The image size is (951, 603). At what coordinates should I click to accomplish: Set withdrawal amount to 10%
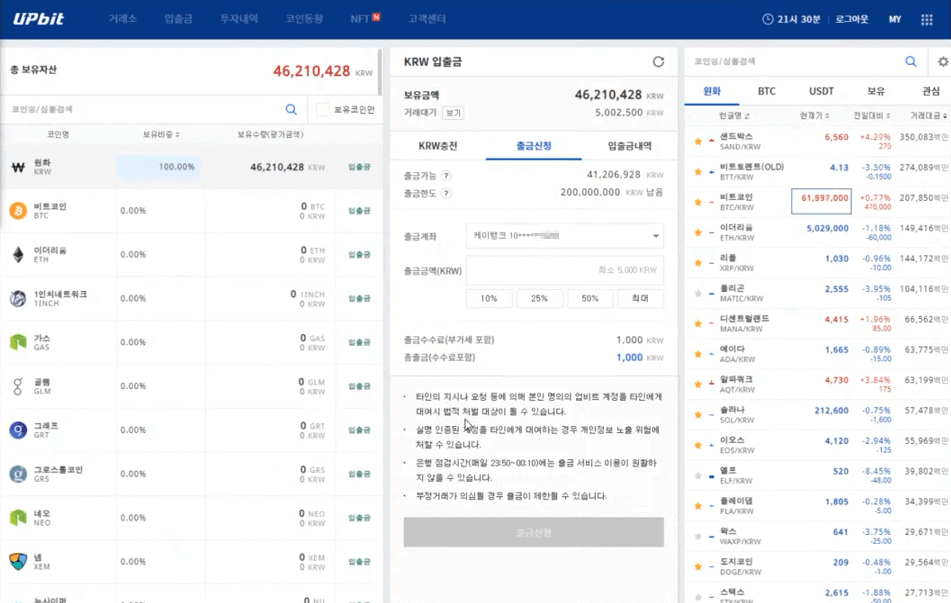(x=488, y=298)
